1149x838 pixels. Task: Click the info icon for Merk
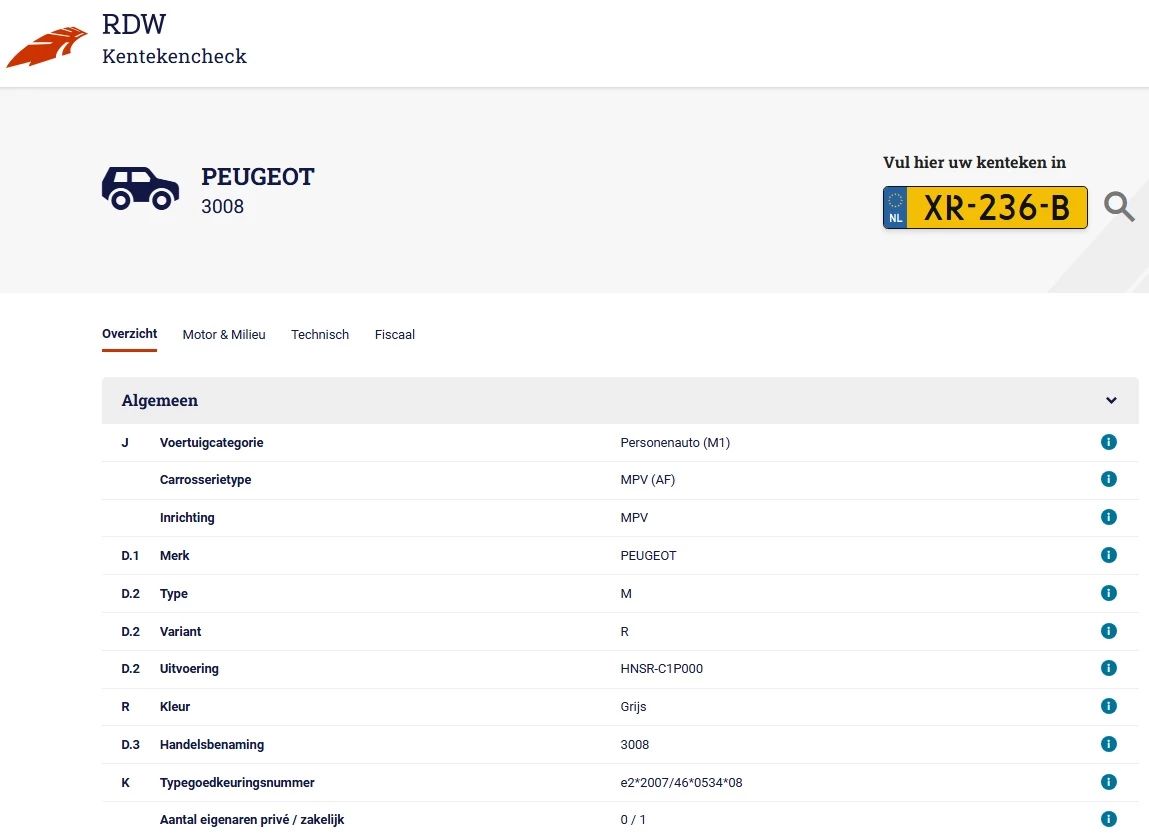click(x=1108, y=554)
